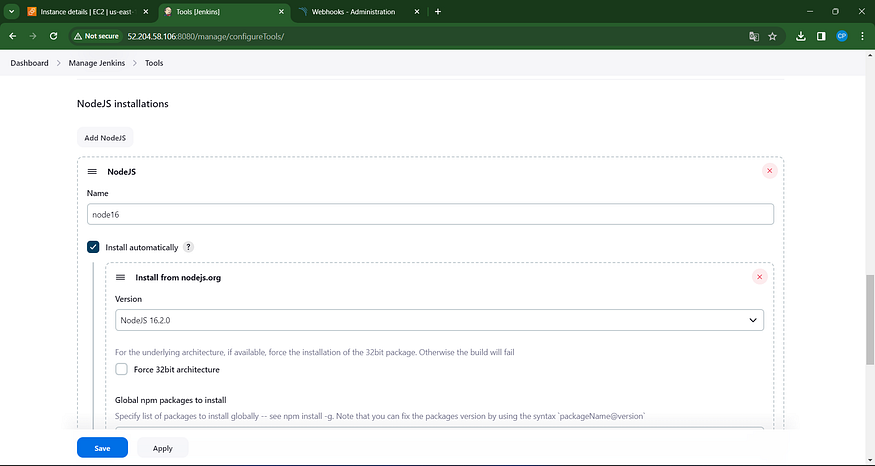The width and height of the screenshot is (875, 466).
Task: Enable Force 32bit architecture checkbox
Action: 121,369
